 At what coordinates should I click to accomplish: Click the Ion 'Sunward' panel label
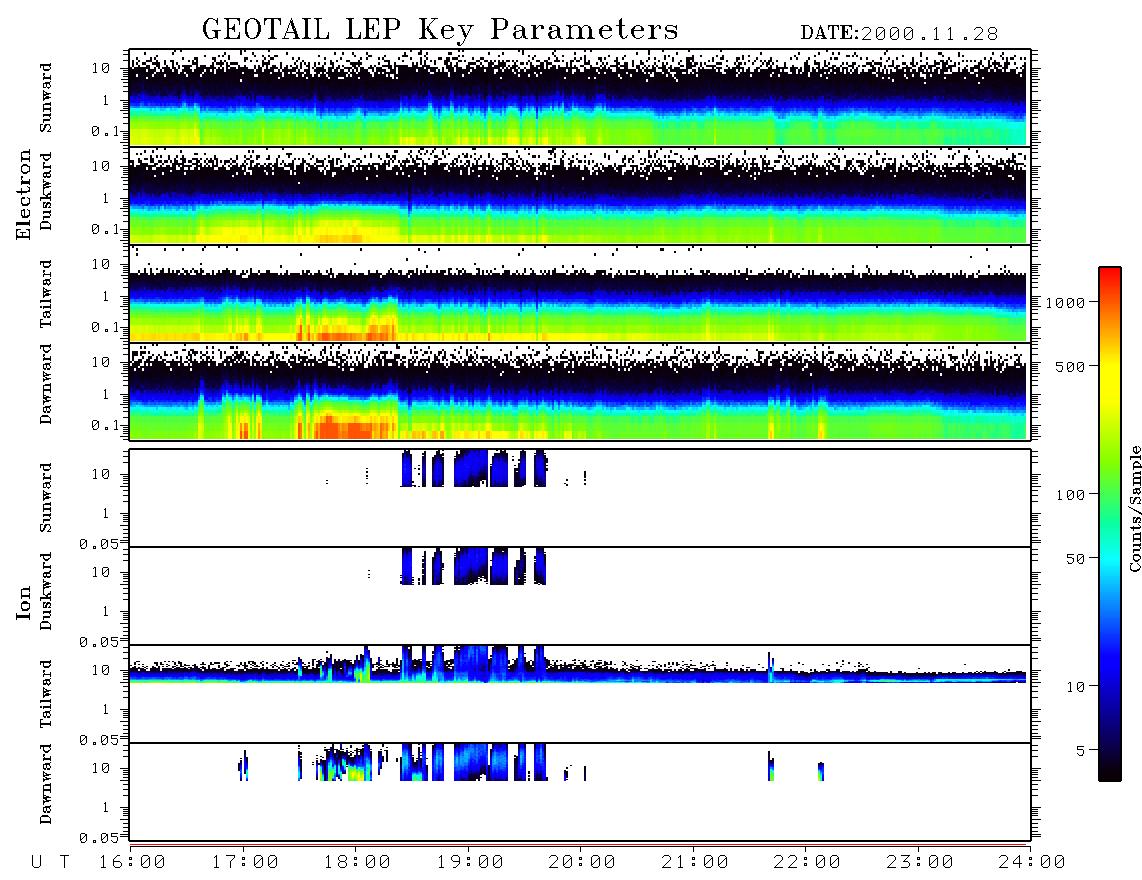tap(46, 498)
